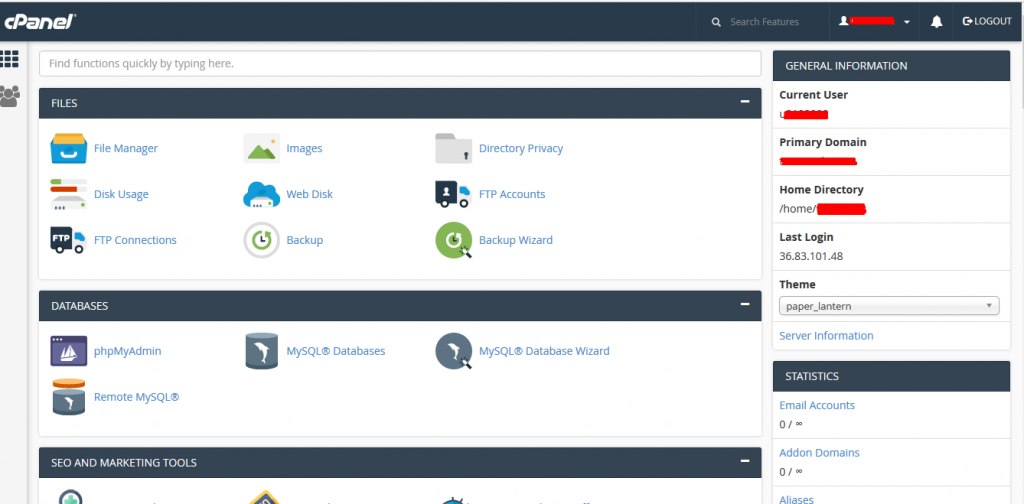Open the Remote MySQL icon
The width and height of the screenshot is (1024, 504).
coord(69,397)
